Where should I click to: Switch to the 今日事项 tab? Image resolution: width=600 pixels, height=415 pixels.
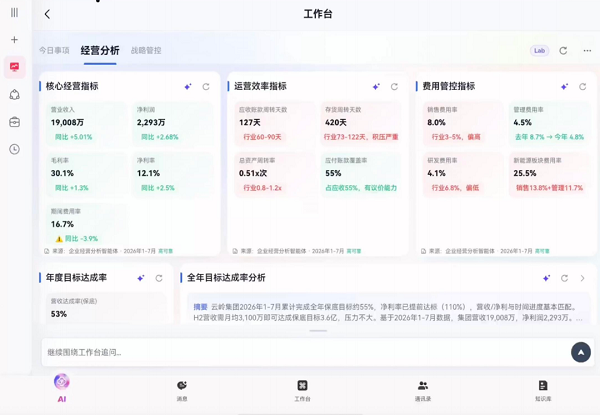click(x=54, y=50)
